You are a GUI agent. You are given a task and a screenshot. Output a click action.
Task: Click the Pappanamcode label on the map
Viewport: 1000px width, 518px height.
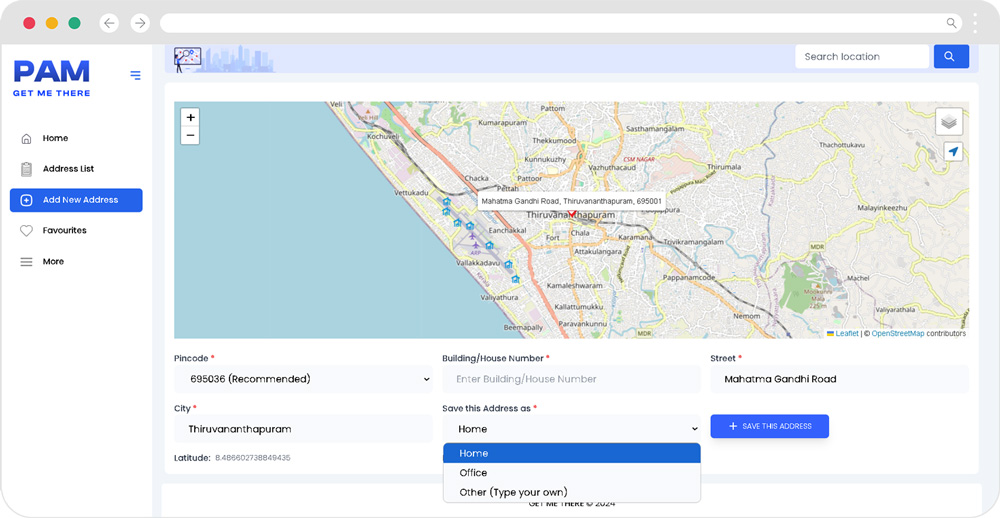tap(689, 278)
